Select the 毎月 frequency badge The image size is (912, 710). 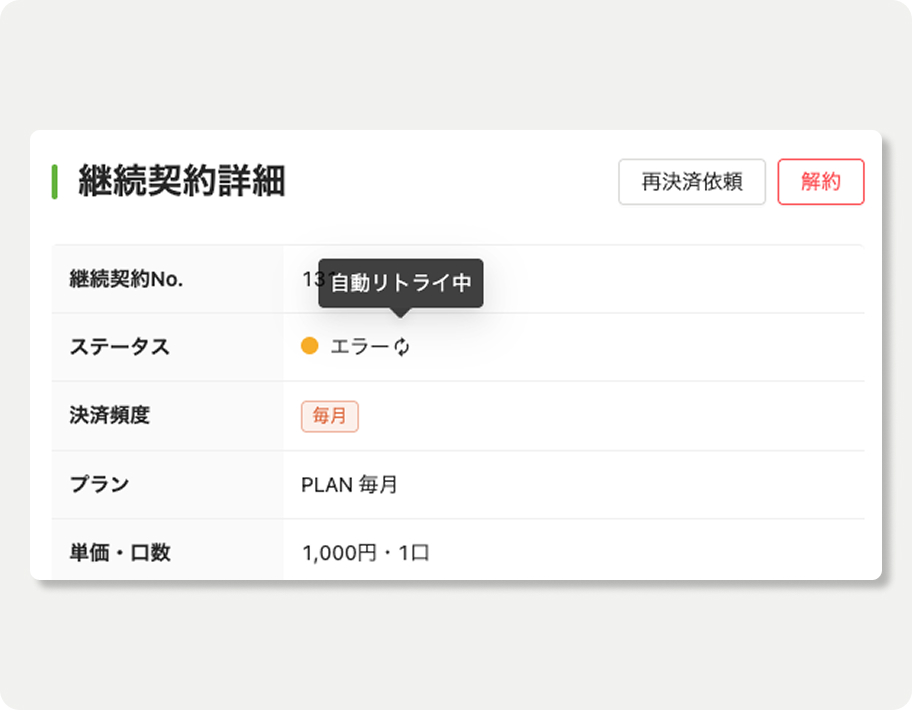click(x=329, y=416)
